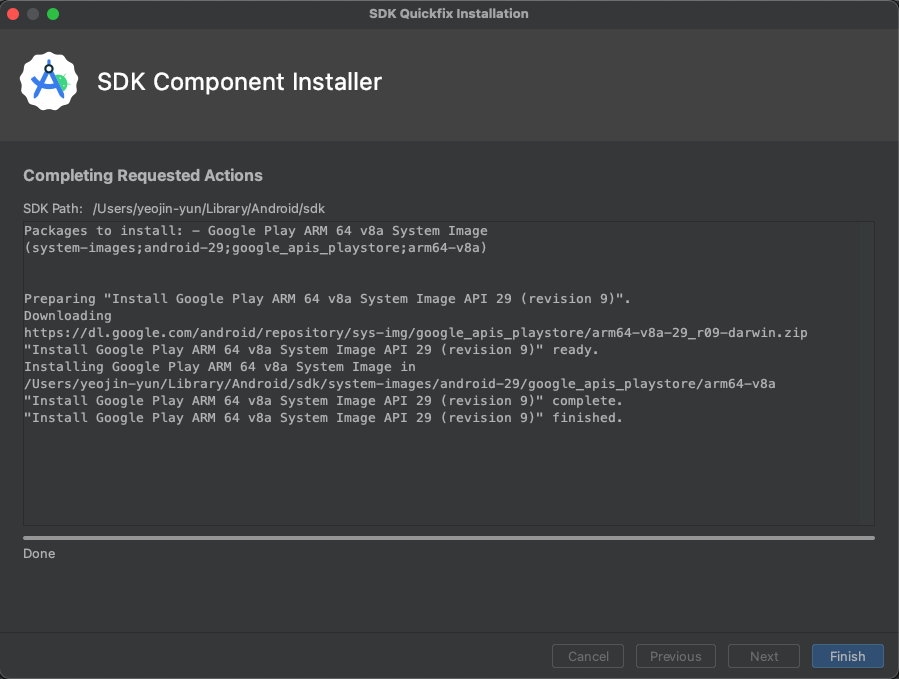Click the system-images;android-29 package identifier line
899x679 pixels.
(255, 248)
